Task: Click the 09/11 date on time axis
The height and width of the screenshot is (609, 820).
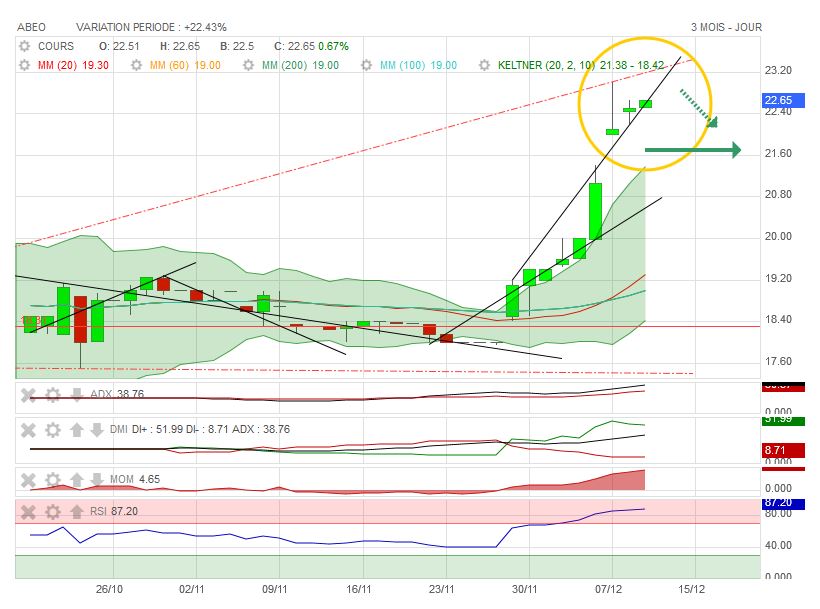Action: [x=275, y=589]
